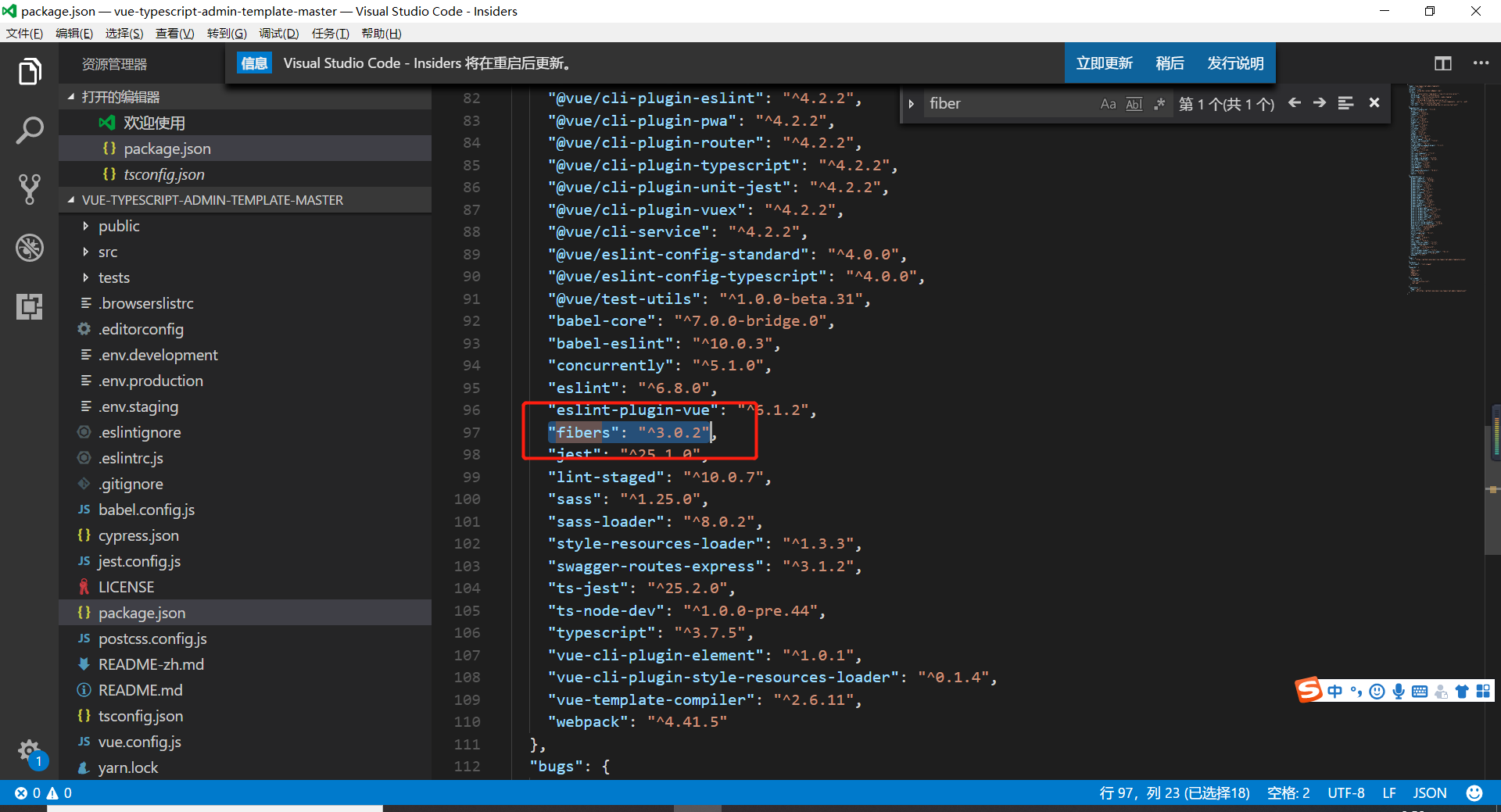
Task: Open the .env.development file
Action: coord(245,355)
